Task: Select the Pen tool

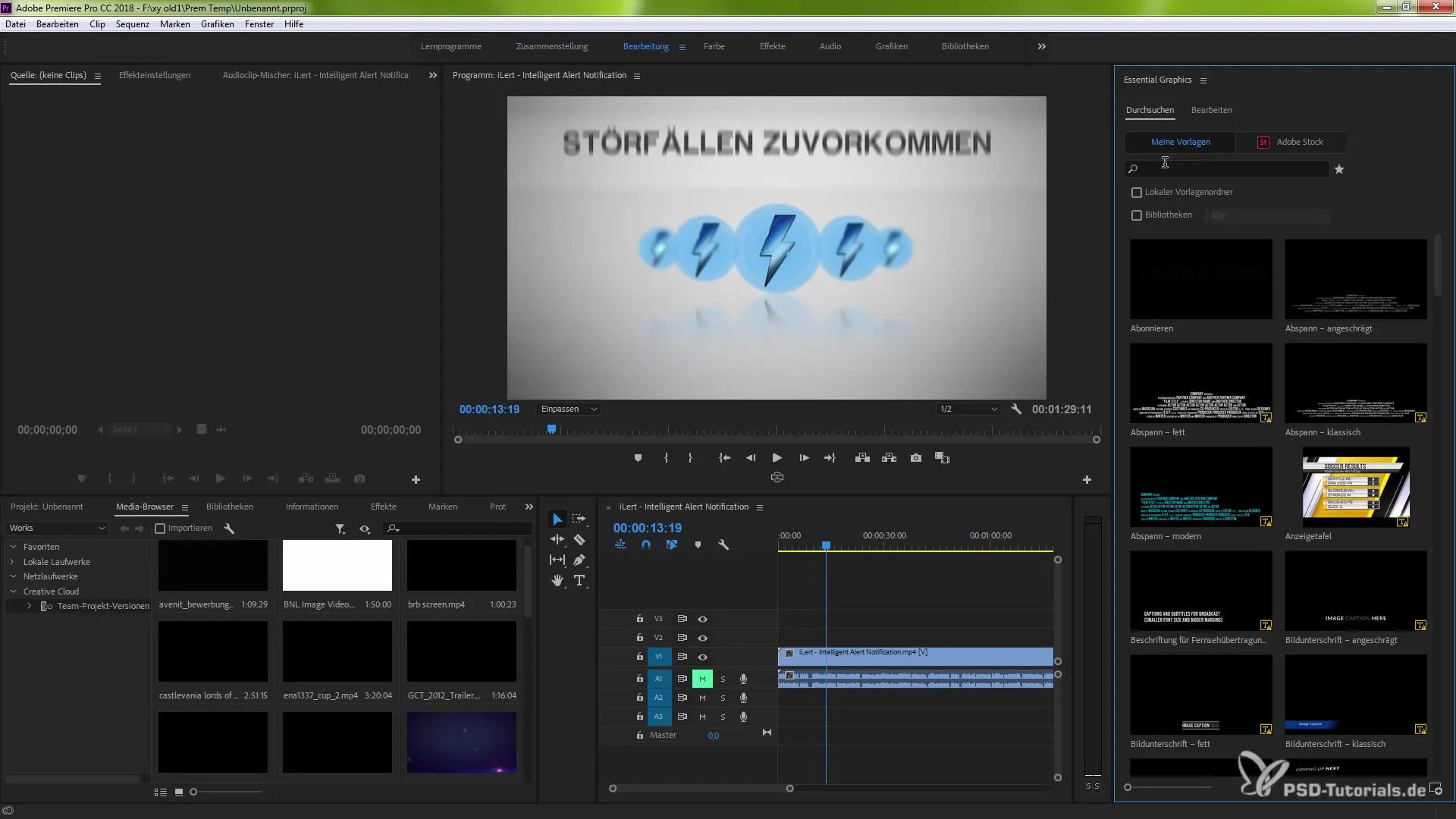Action: pyautogui.click(x=579, y=560)
